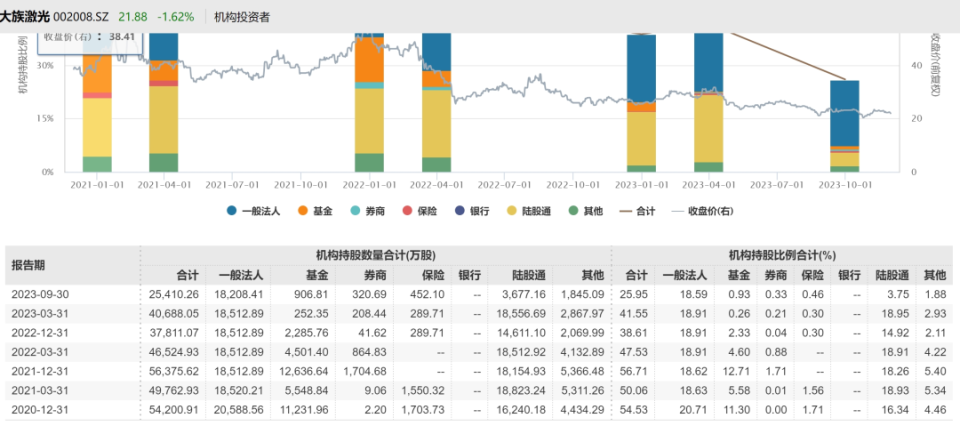Click the 合计 legend line marker
Screen dimensions: 960x426
click(x=627, y=211)
